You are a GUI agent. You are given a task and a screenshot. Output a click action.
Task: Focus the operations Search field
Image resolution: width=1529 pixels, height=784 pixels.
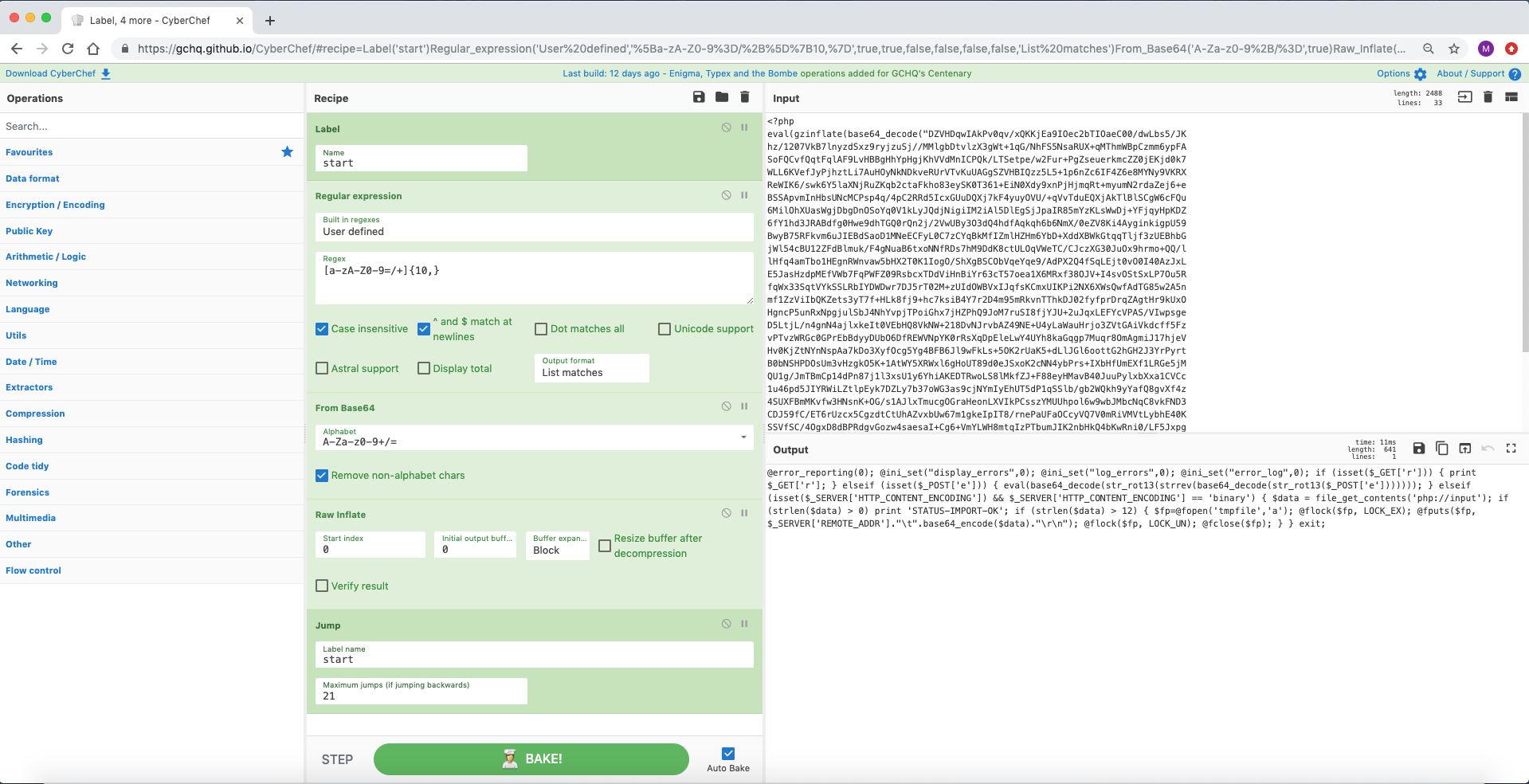(151, 126)
